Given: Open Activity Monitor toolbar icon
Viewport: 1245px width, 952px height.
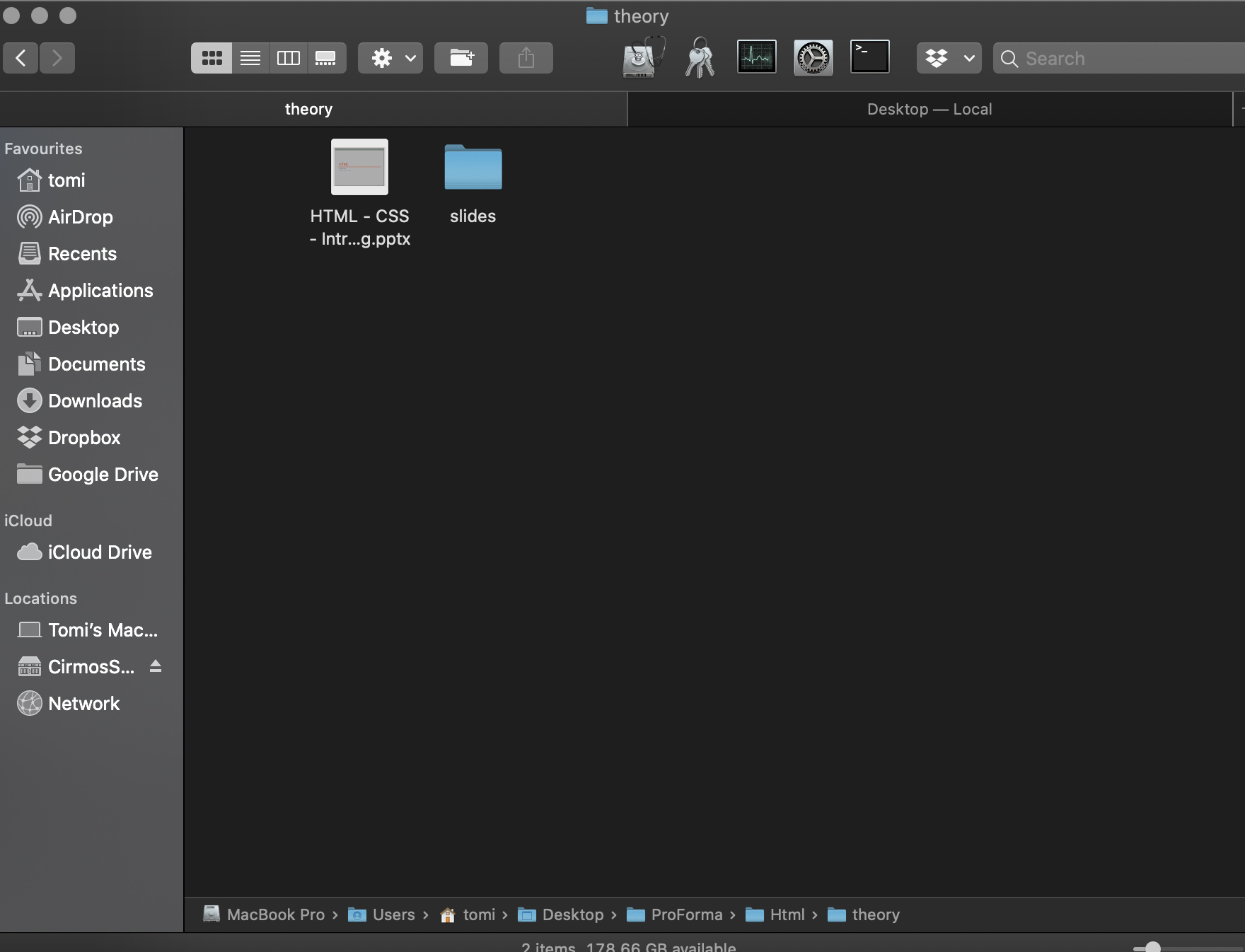Looking at the screenshot, I should coord(756,57).
